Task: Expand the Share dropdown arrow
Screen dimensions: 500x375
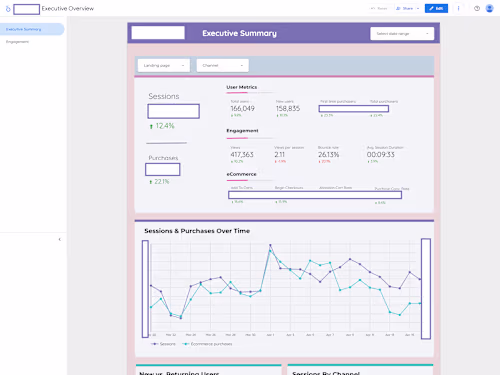Action: coord(418,8)
